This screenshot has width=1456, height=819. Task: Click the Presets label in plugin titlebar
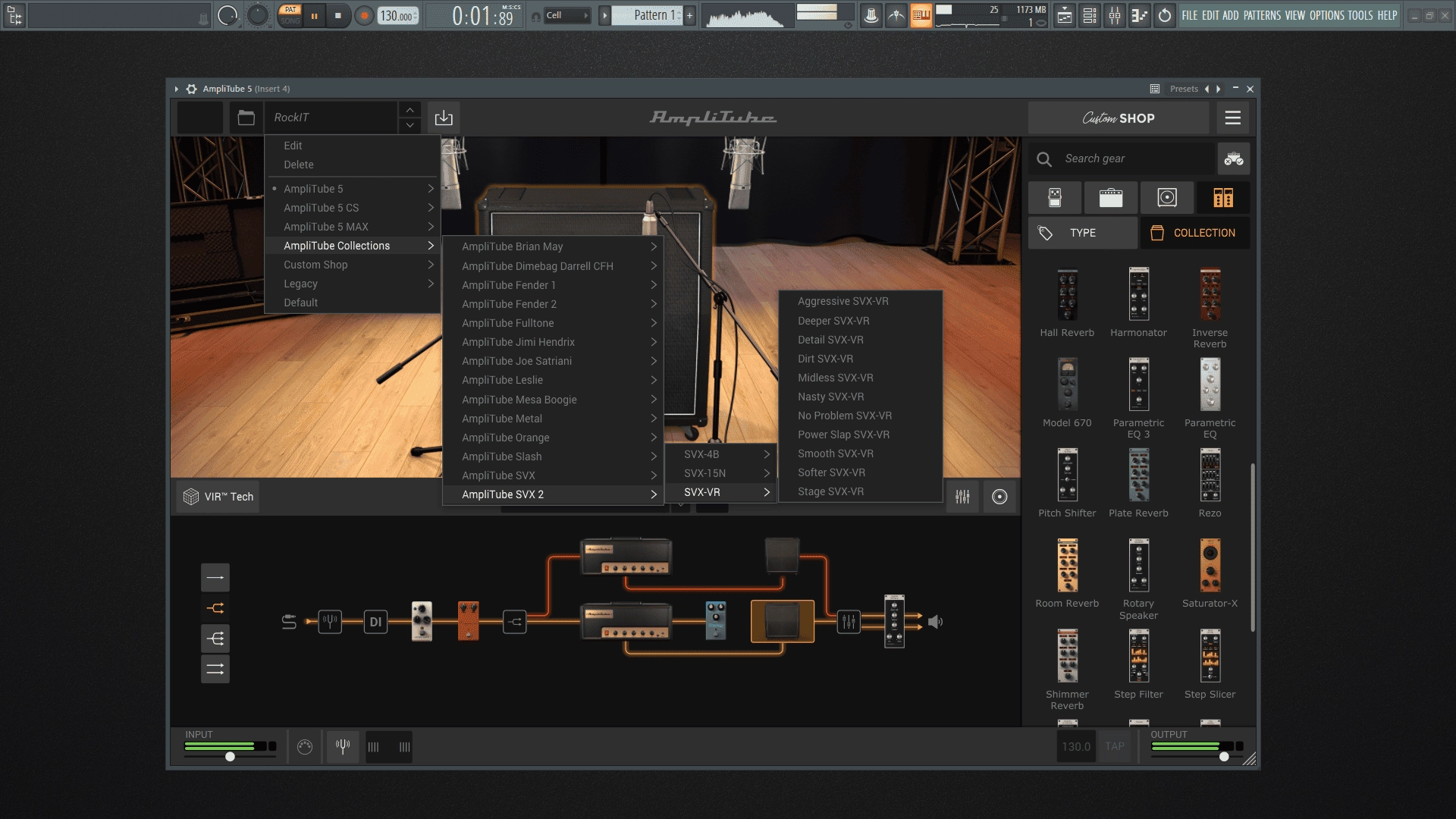(1184, 89)
